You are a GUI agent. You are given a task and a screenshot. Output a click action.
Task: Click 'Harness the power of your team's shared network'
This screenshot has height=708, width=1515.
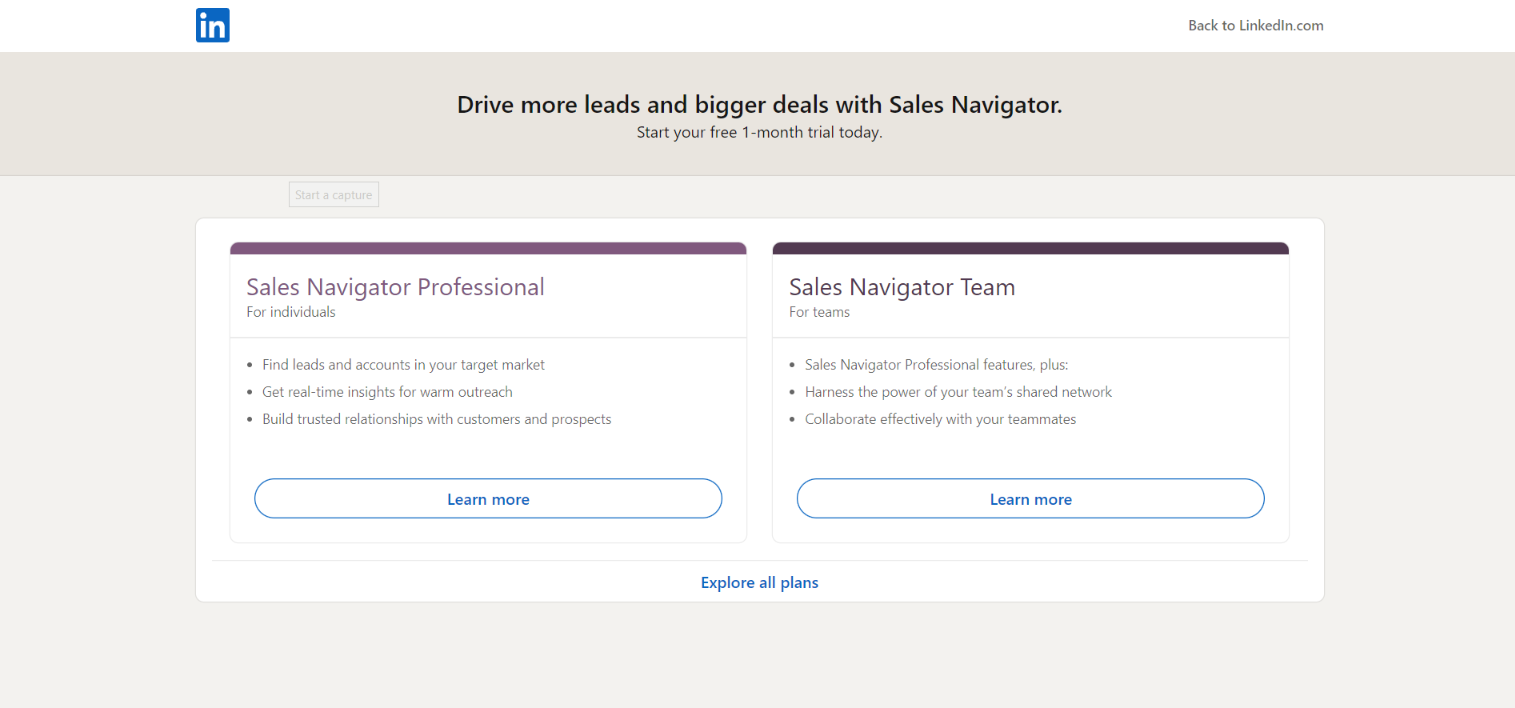[x=958, y=392]
